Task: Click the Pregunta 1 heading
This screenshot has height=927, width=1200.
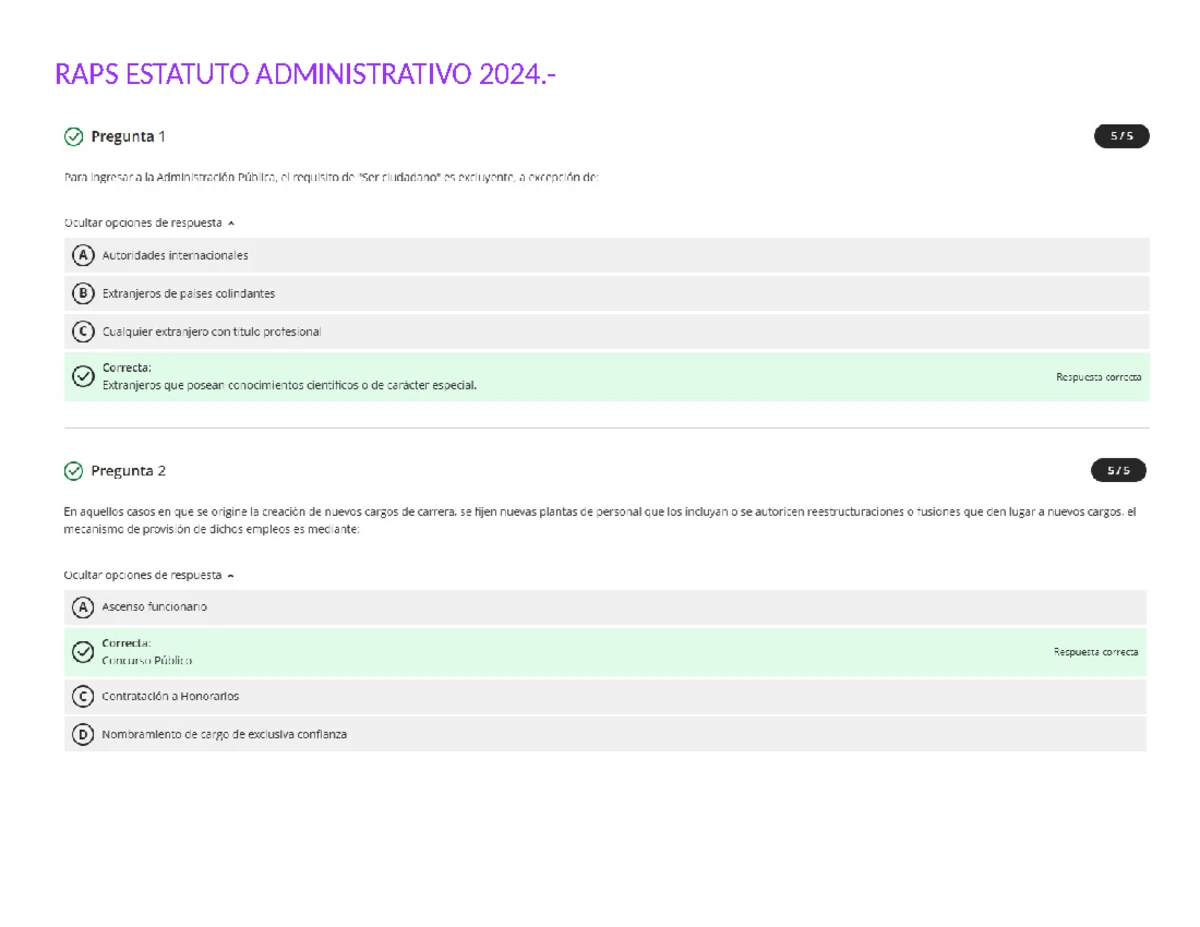Action: point(128,136)
